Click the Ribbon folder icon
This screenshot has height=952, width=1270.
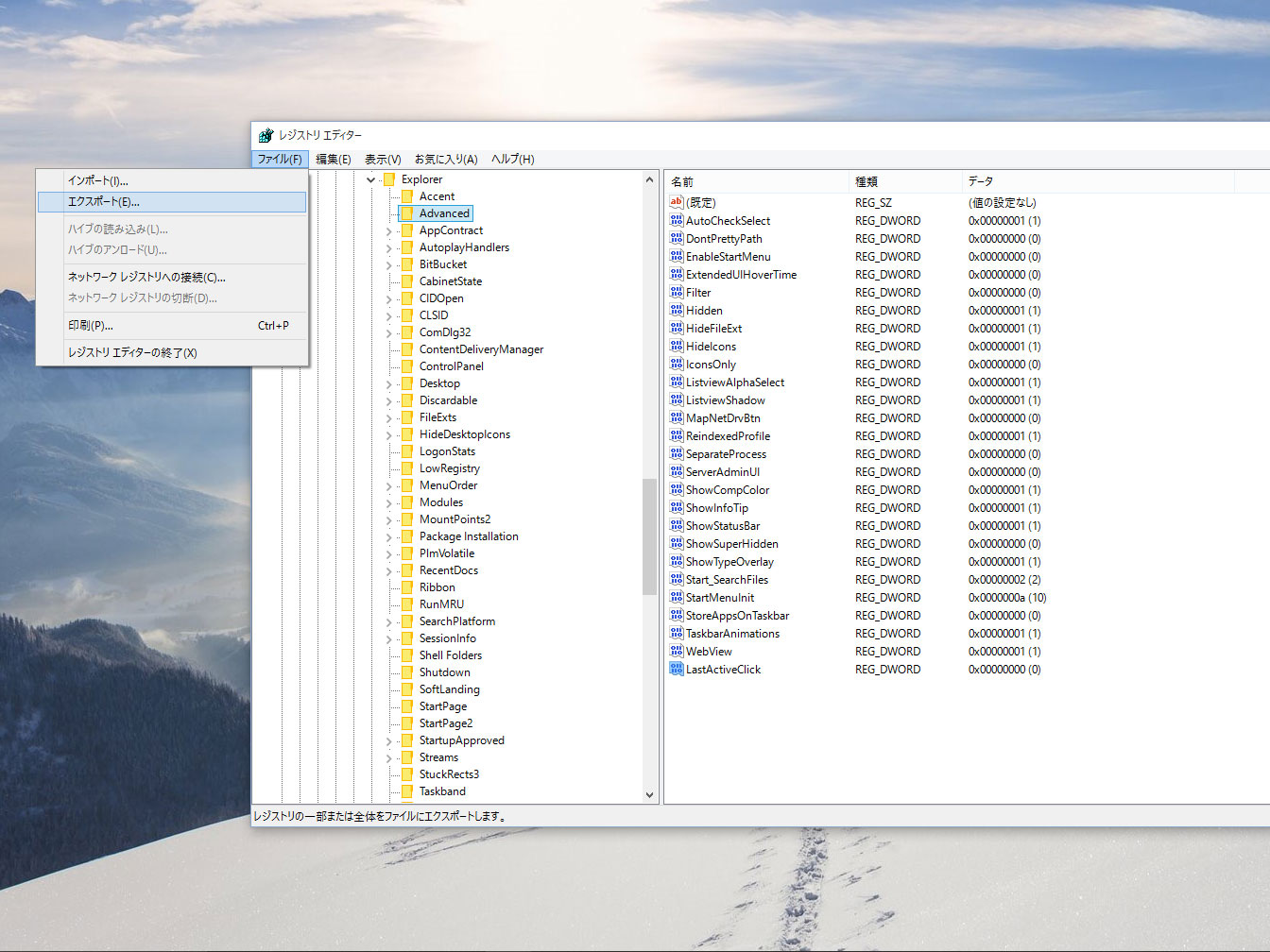click(x=405, y=586)
